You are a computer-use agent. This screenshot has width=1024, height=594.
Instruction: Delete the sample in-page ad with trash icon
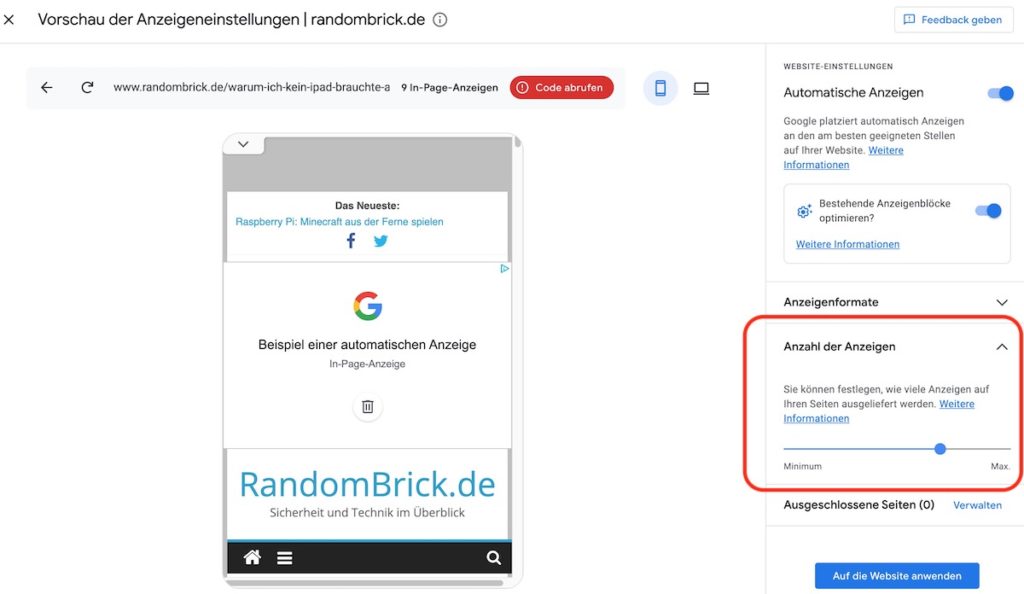coord(368,407)
